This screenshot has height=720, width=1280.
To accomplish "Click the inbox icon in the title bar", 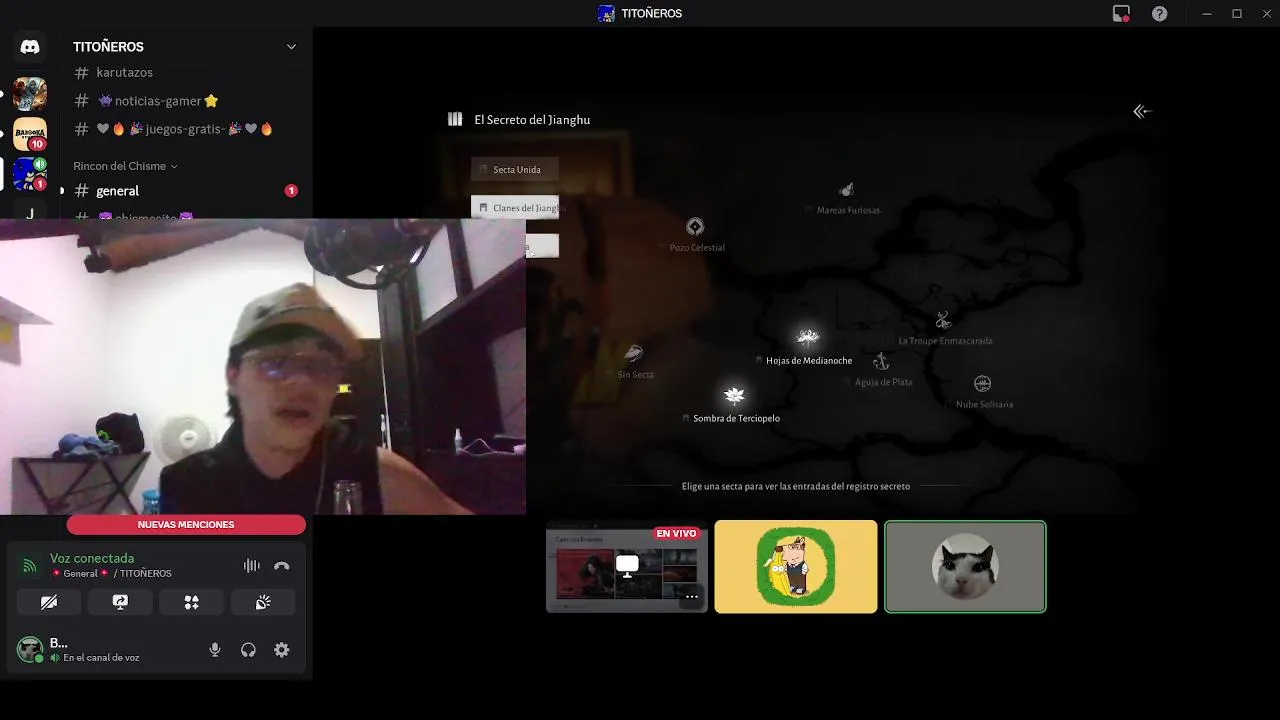I will pos(1121,13).
